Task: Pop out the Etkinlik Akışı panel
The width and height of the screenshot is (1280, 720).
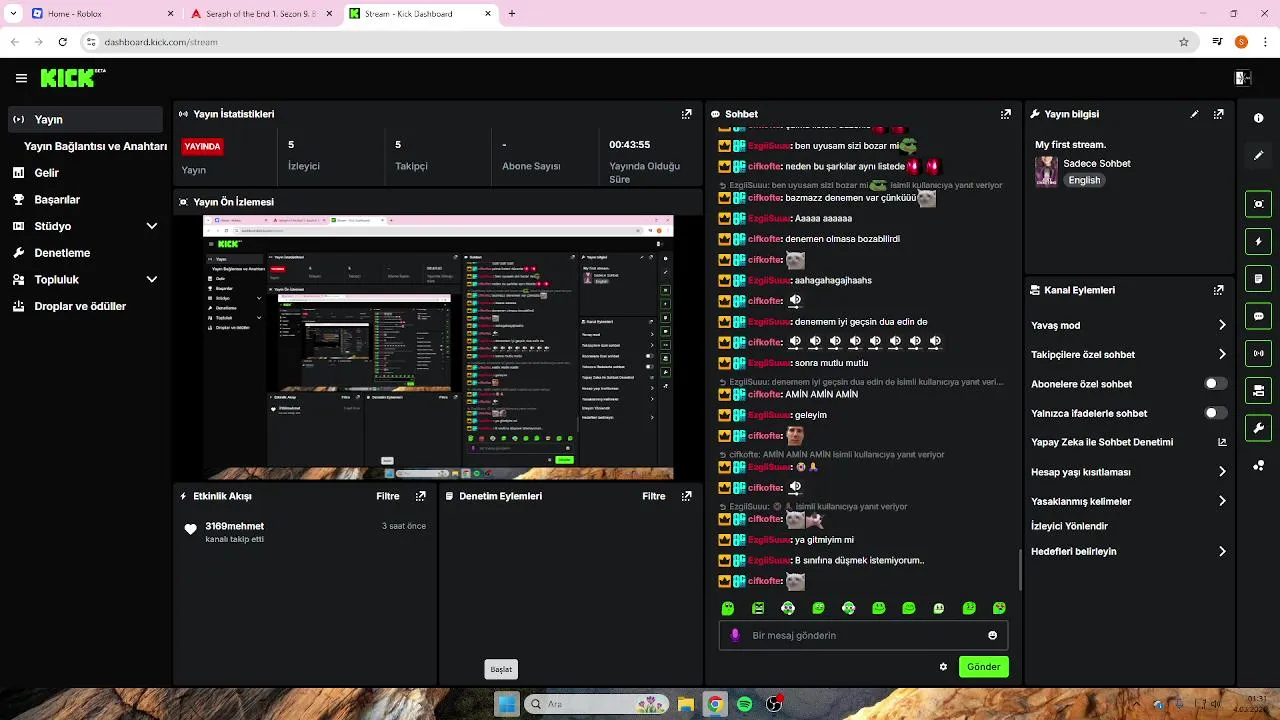Action: pyautogui.click(x=420, y=496)
